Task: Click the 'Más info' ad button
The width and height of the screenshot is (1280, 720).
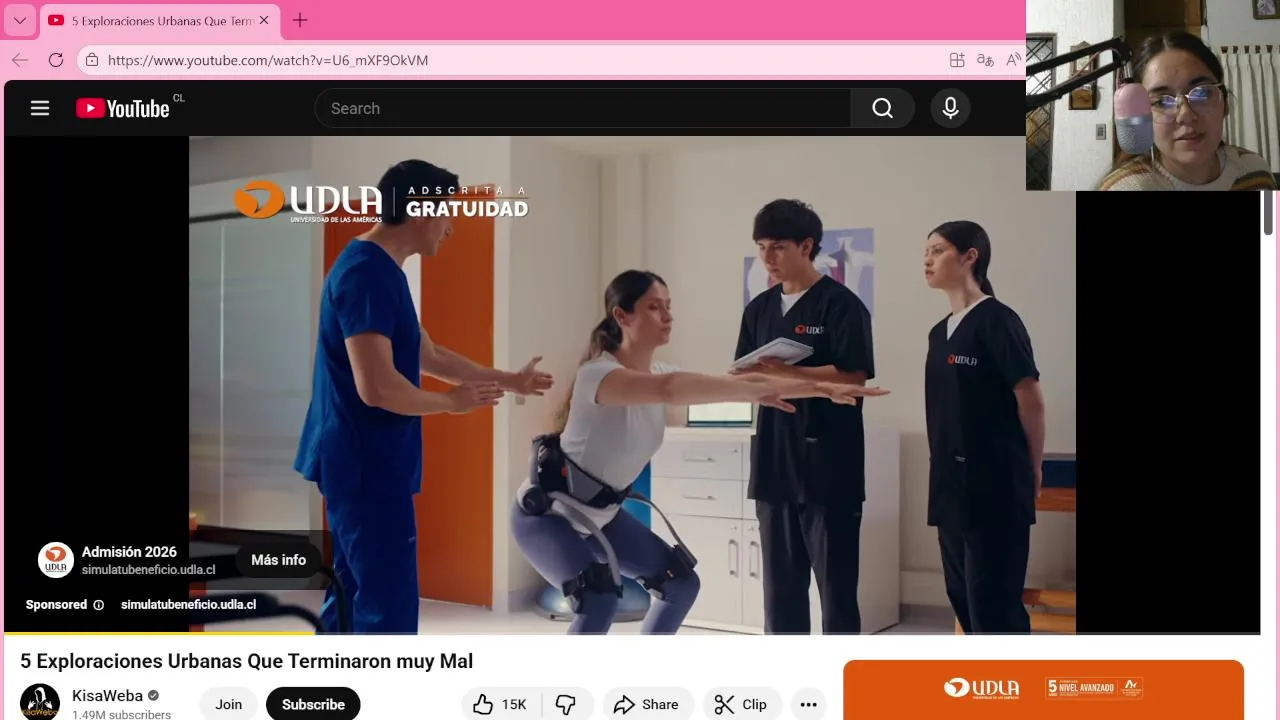Action: [x=278, y=560]
